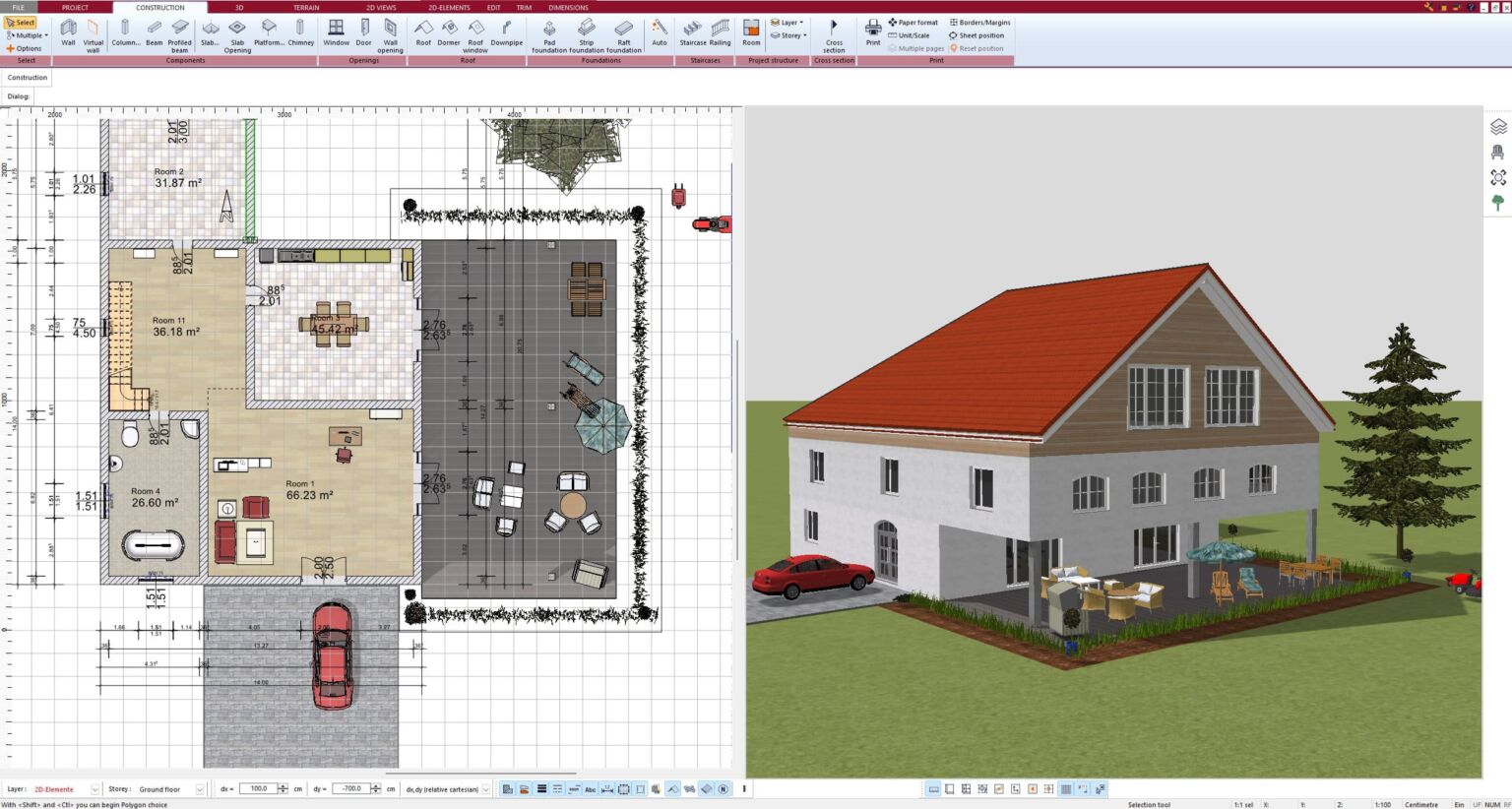Open the Cross section tool
This screenshot has width=1512, height=809.
click(x=834, y=34)
